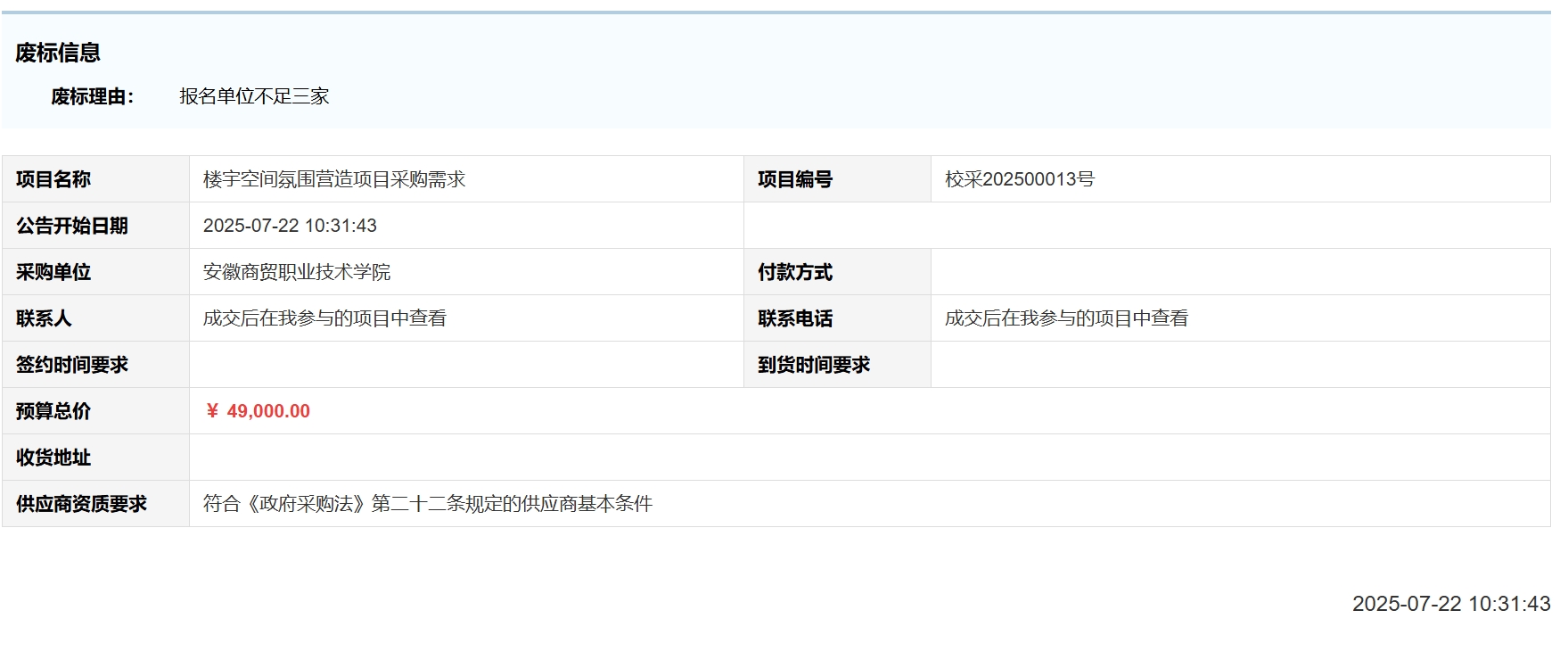Click the 采购单位 label cell
Screen dimensions: 1568x660
coord(53,272)
